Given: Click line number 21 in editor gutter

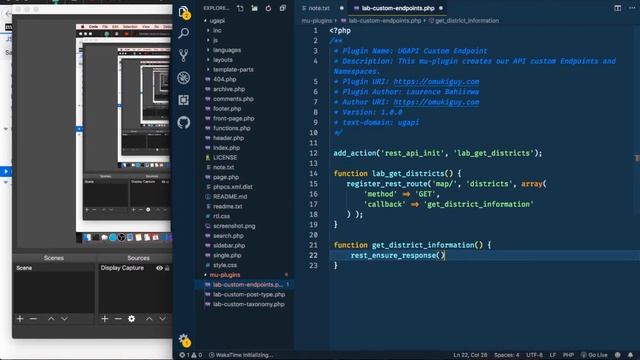Looking at the screenshot, I should click(313, 245).
